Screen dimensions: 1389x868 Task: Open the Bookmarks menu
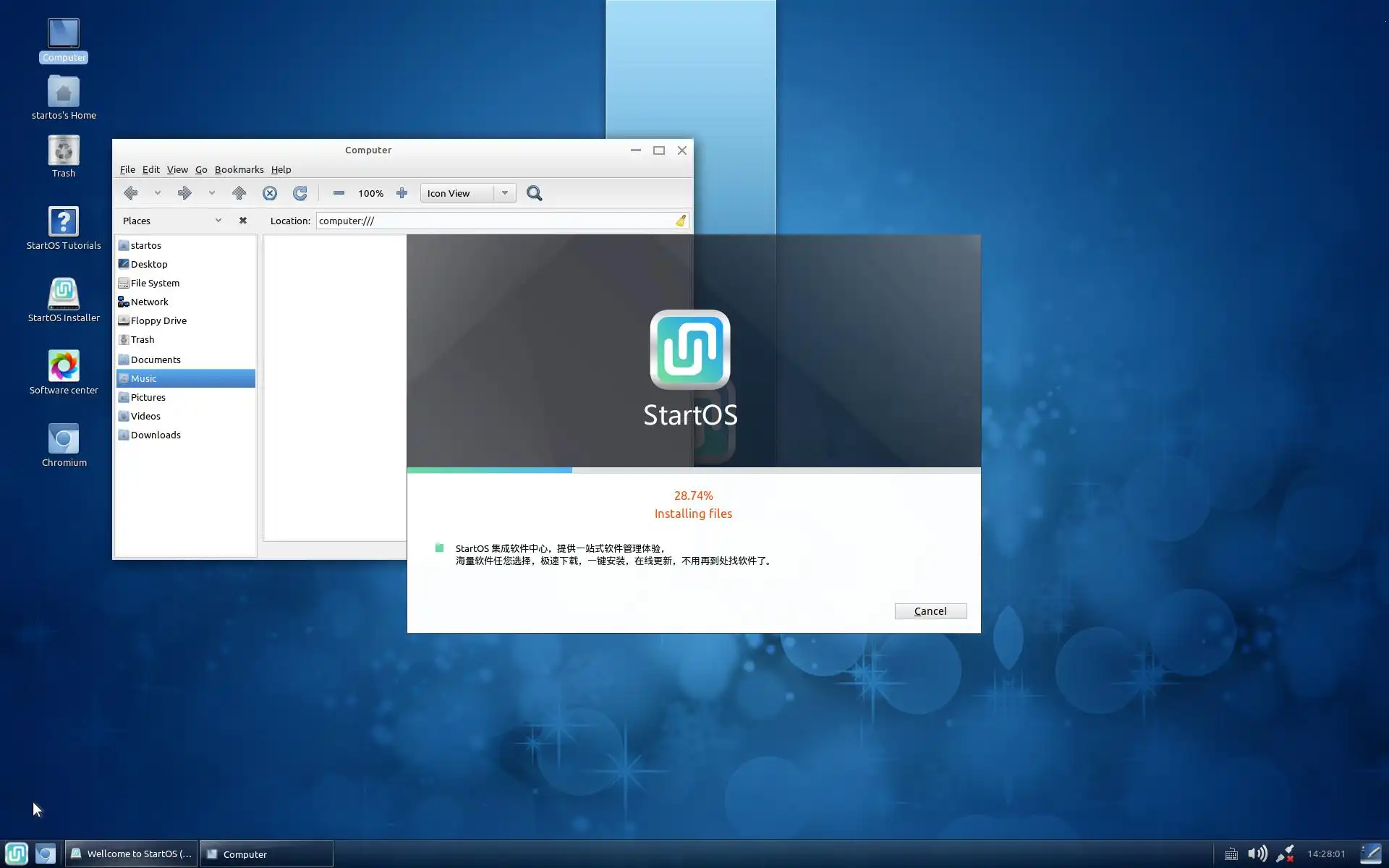pos(239,169)
